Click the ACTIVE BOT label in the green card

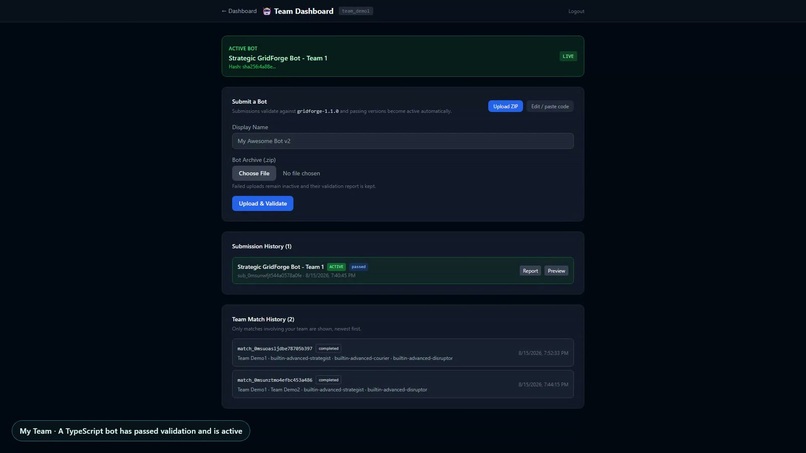243,48
